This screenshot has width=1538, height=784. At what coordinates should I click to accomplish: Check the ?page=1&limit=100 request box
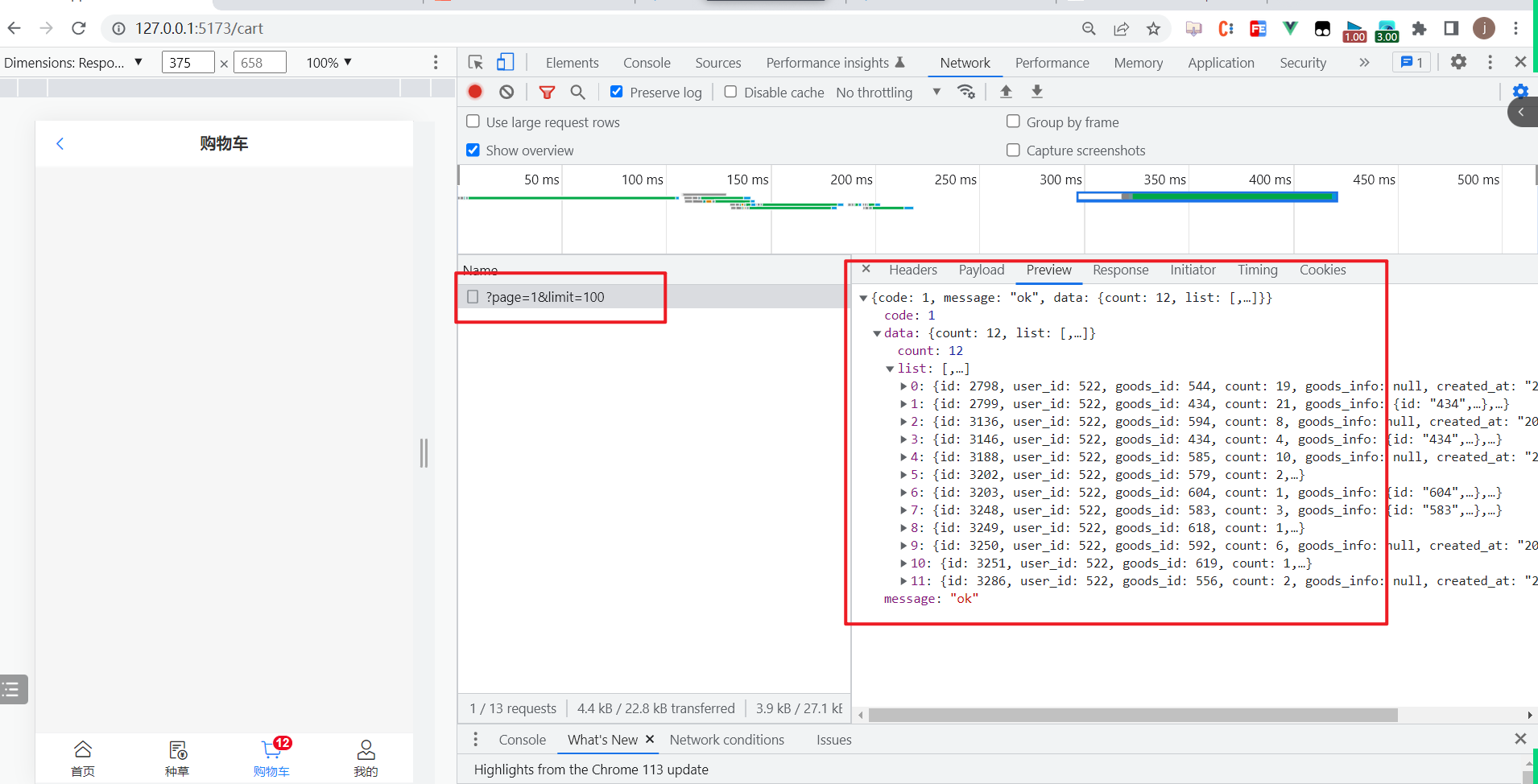[473, 297]
